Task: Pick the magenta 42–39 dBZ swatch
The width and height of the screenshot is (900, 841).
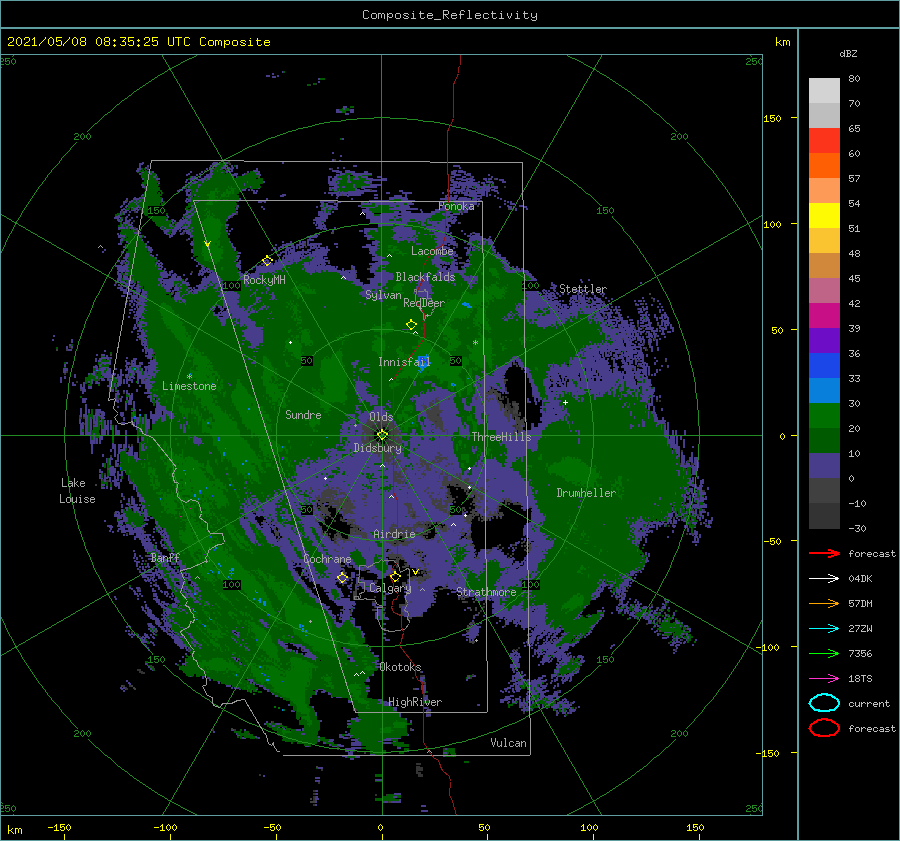Action: (824, 316)
